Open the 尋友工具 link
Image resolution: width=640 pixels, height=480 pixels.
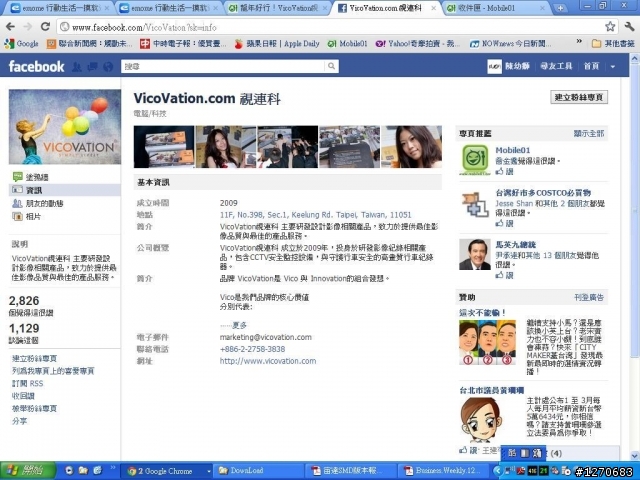(x=556, y=66)
